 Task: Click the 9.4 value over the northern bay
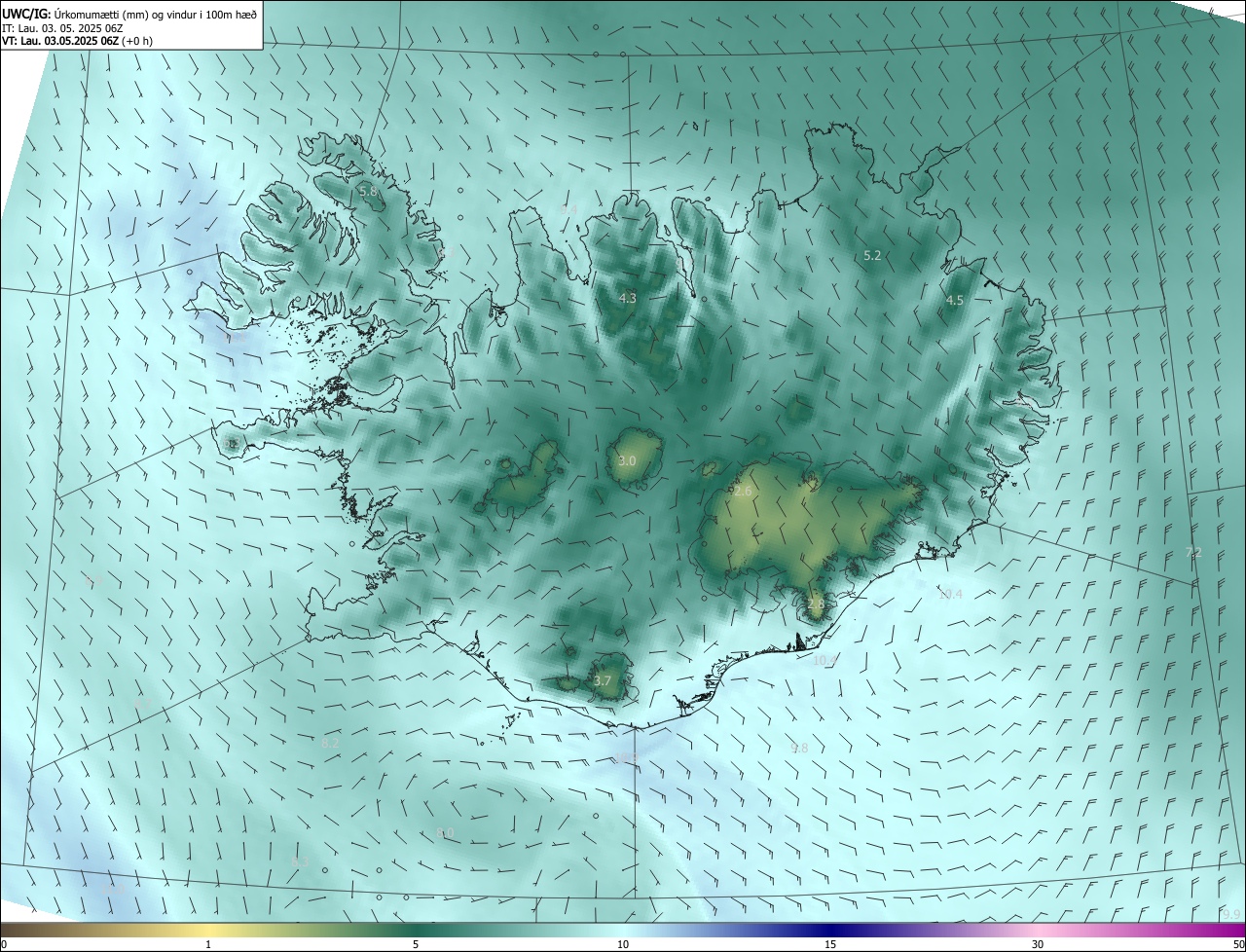point(569,209)
